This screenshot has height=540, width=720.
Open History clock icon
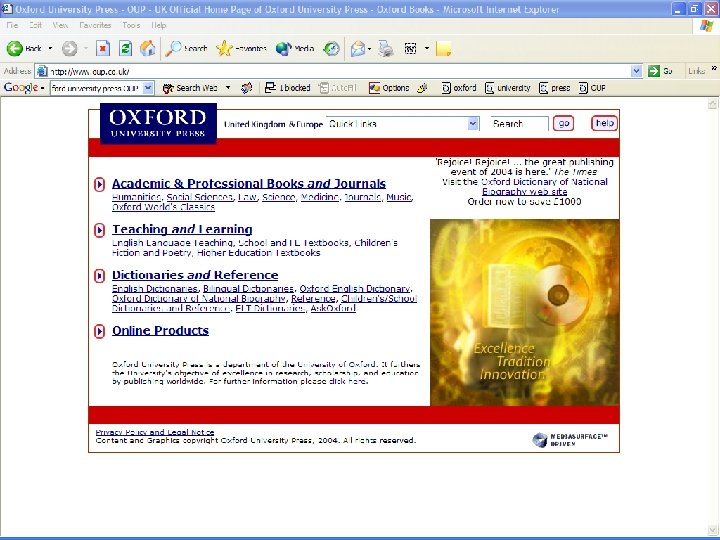(x=331, y=48)
